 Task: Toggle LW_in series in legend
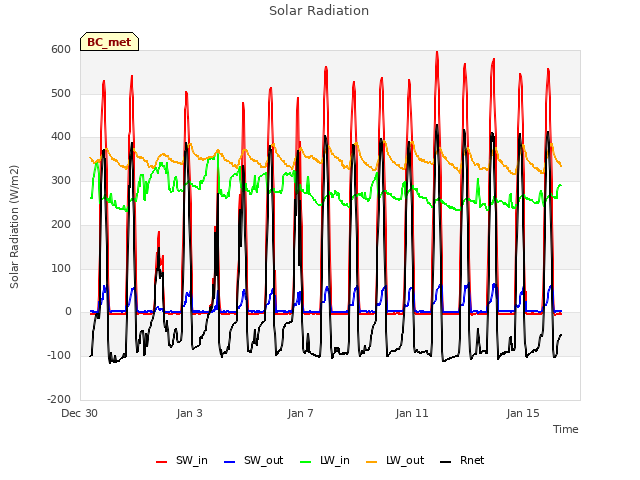click(x=325, y=460)
